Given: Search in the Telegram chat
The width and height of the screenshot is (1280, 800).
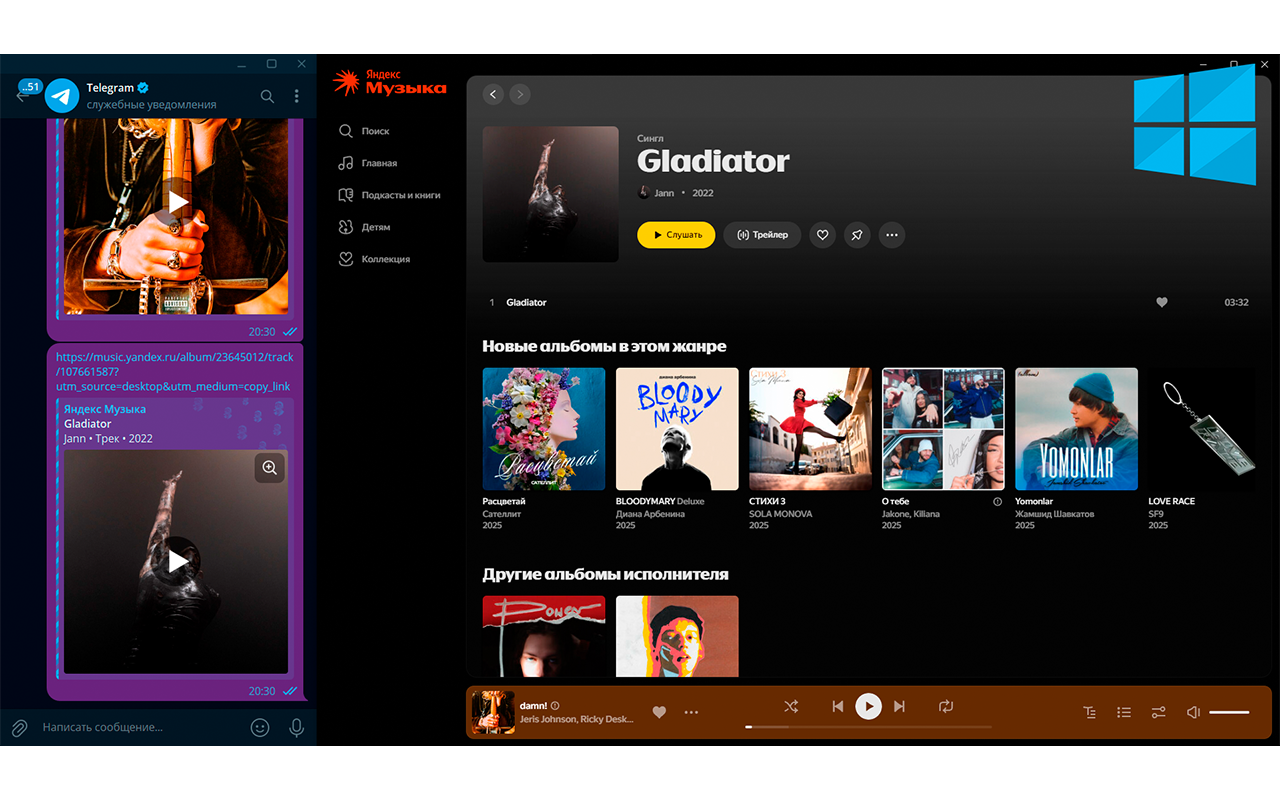Looking at the screenshot, I should [x=267, y=96].
